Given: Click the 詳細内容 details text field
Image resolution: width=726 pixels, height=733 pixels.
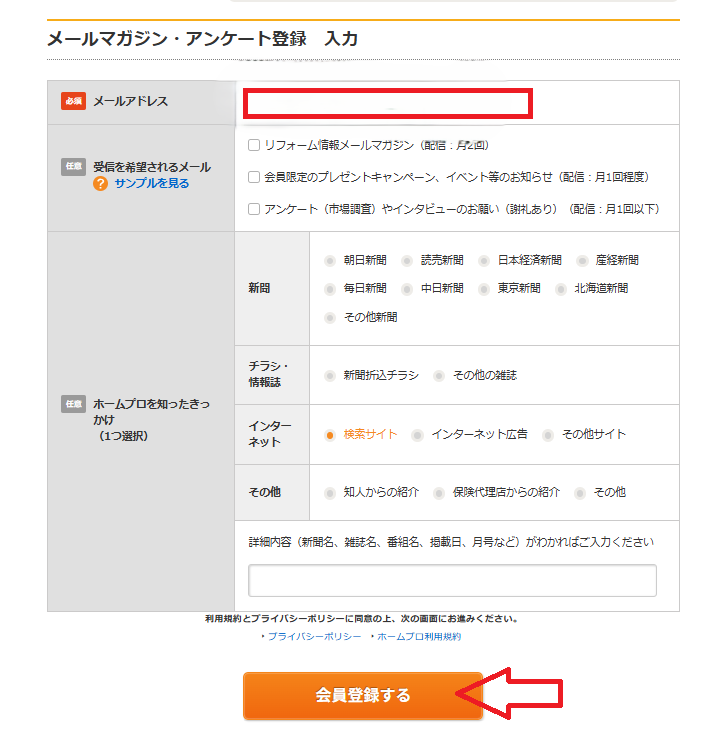Looking at the screenshot, I should (452, 581).
